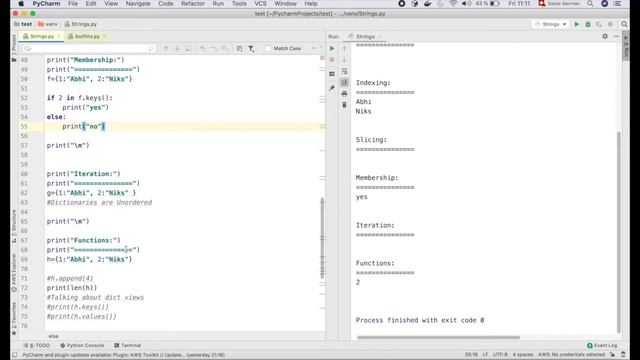This screenshot has height=360, width=640.
Task: Run with coverage from main toolbar
Action: [599, 24]
